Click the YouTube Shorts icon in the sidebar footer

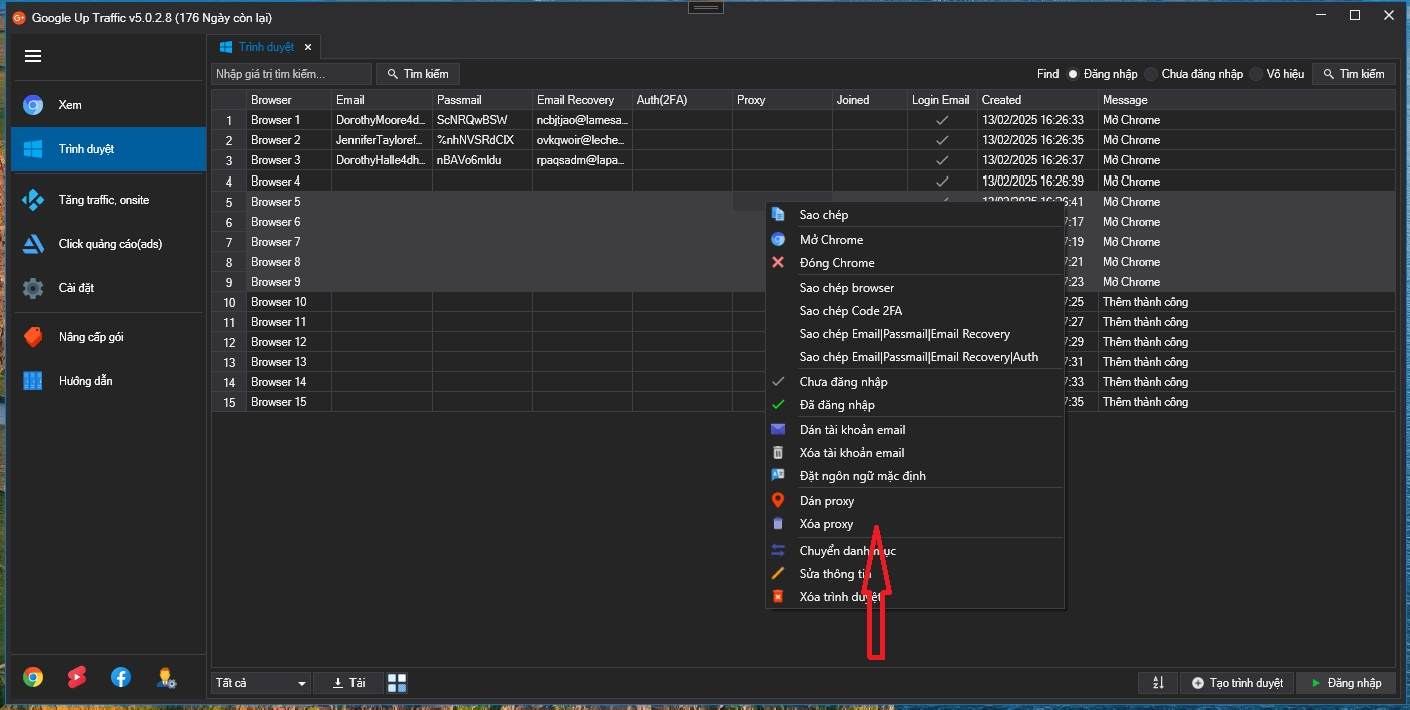tap(77, 677)
